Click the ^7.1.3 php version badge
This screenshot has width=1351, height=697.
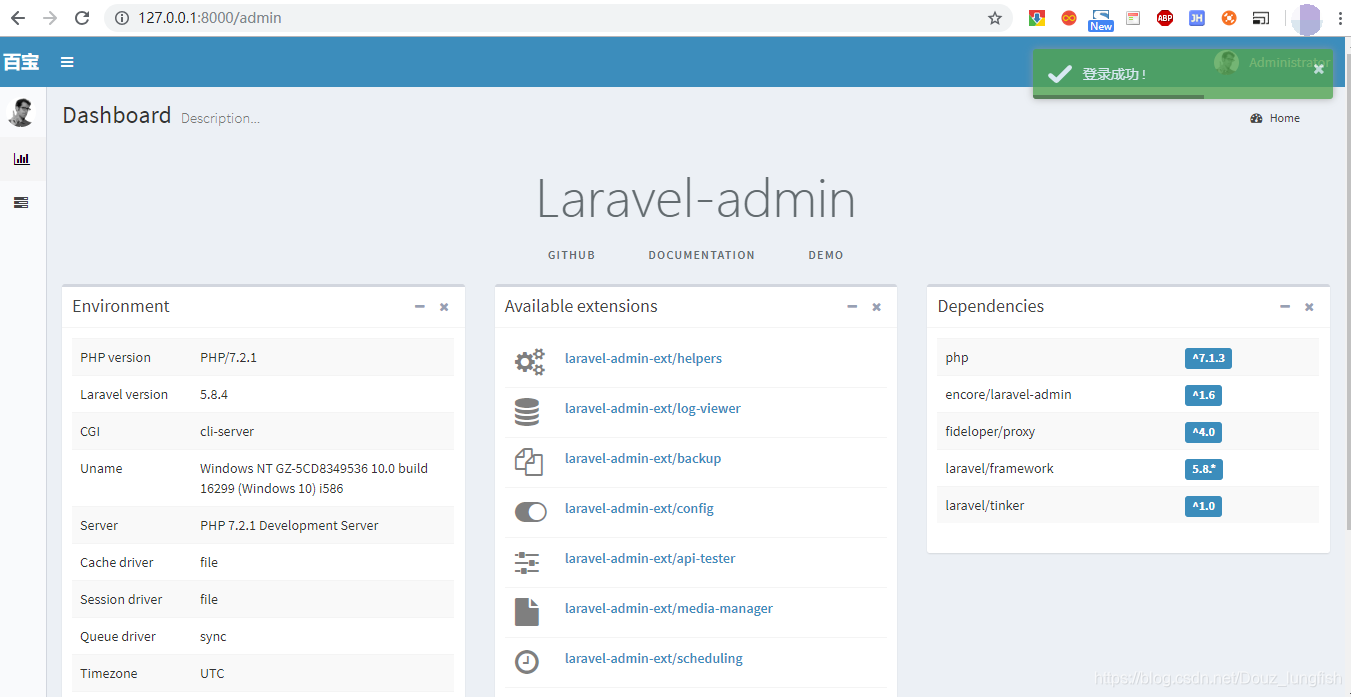point(1208,358)
